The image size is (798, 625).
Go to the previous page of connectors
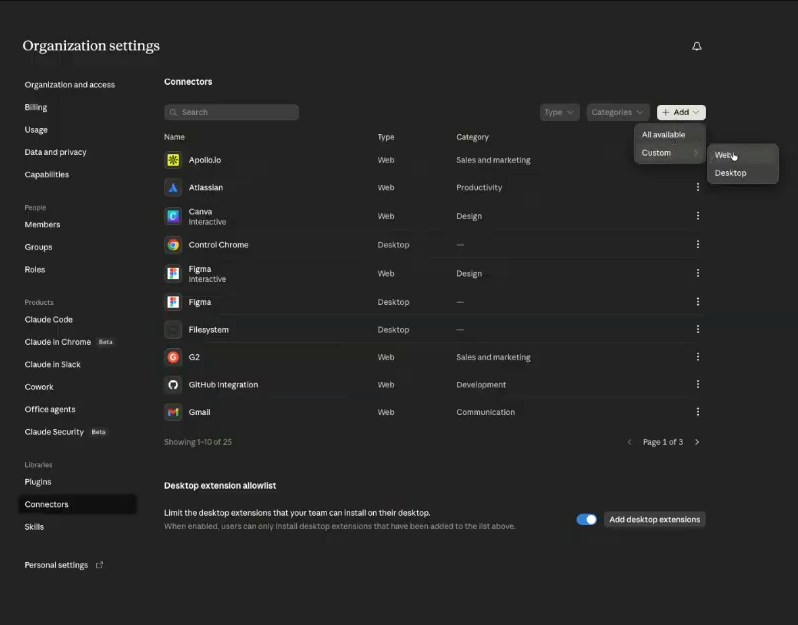click(x=630, y=442)
